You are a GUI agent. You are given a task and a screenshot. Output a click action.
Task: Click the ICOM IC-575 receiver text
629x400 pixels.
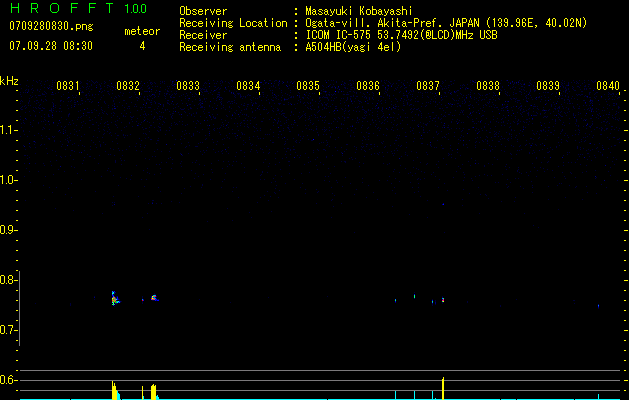pyautogui.click(x=401, y=35)
